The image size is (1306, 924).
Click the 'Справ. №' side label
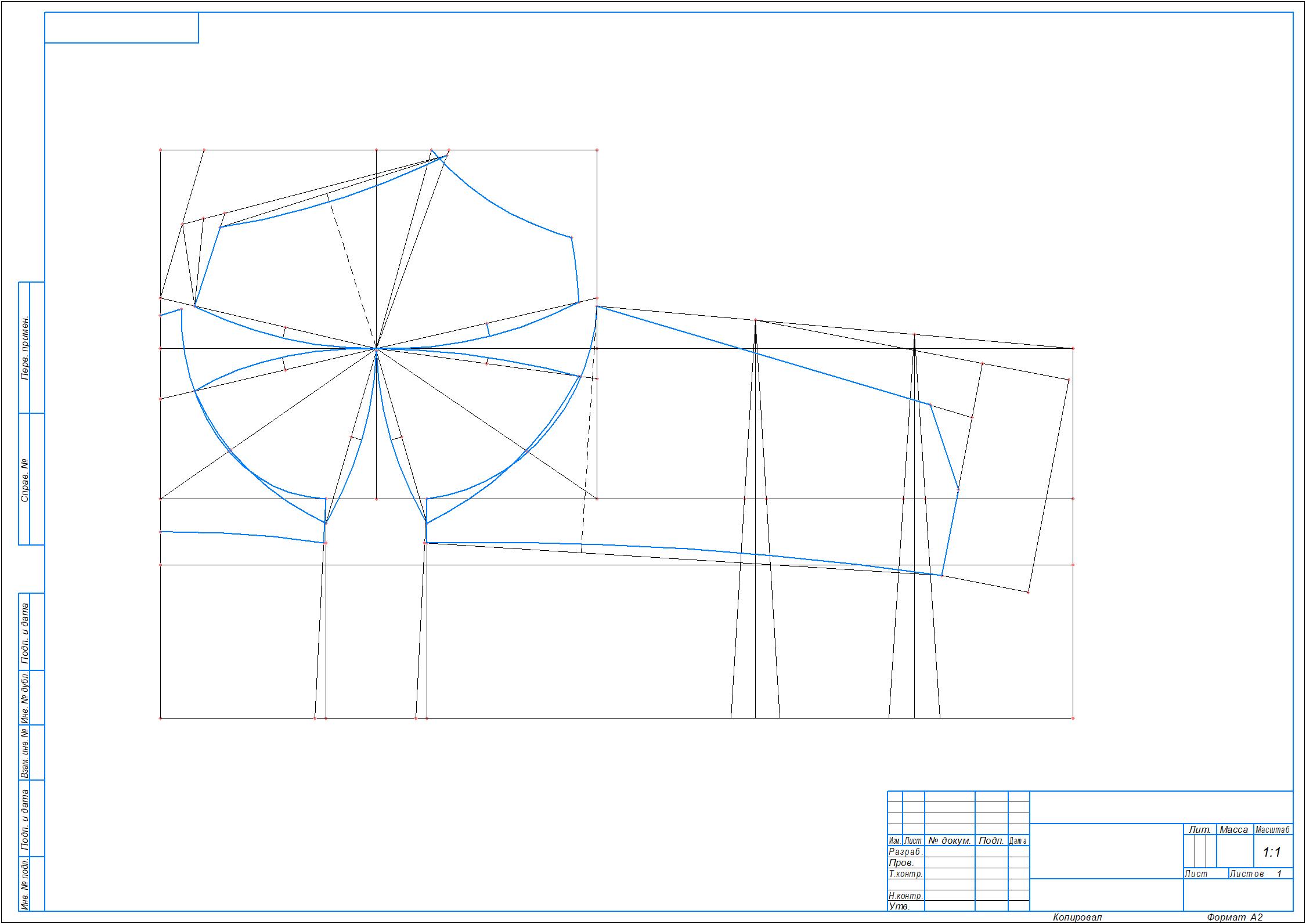(x=25, y=481)
